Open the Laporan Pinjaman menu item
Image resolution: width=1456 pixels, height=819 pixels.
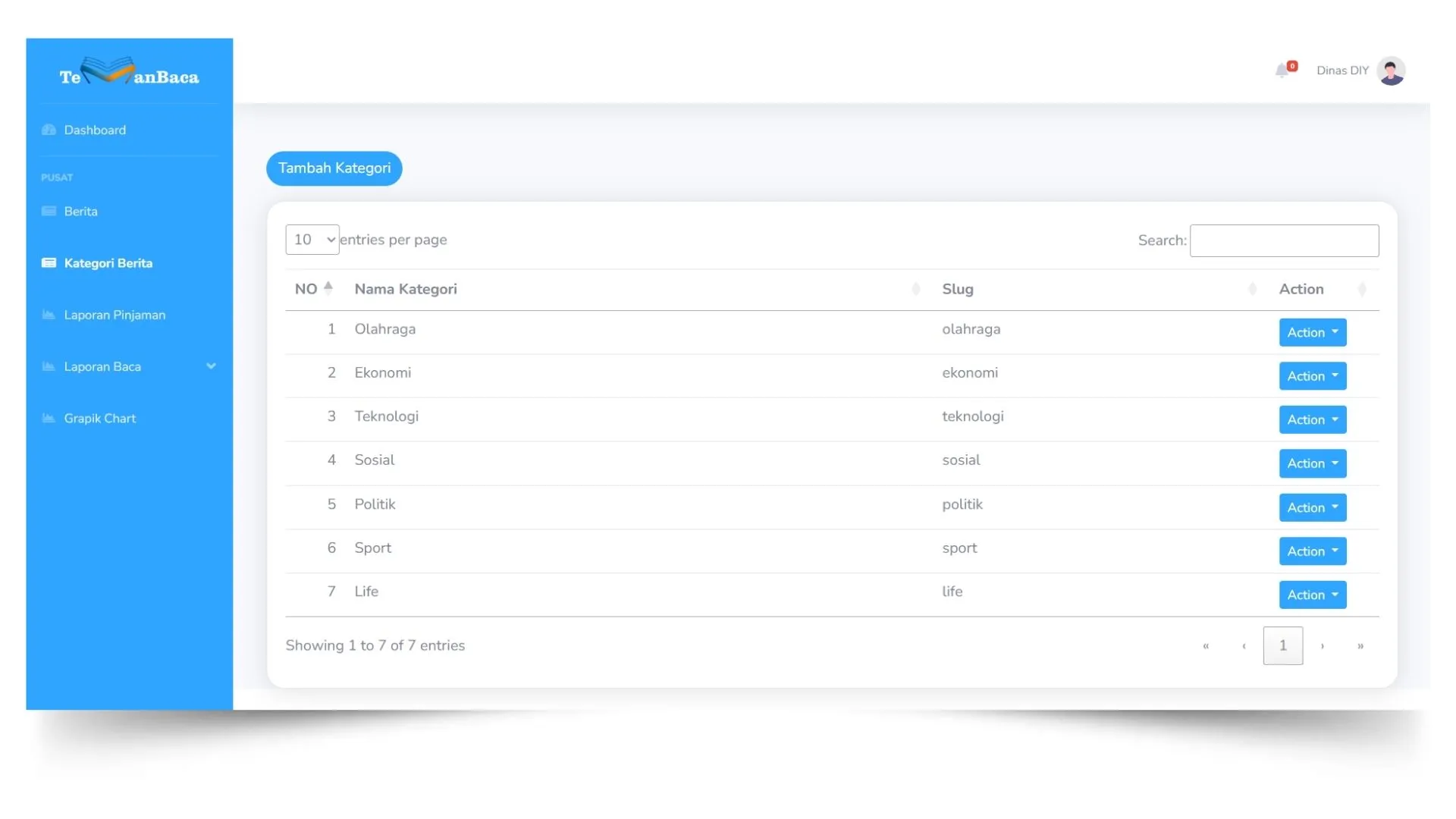pos(115,315)
